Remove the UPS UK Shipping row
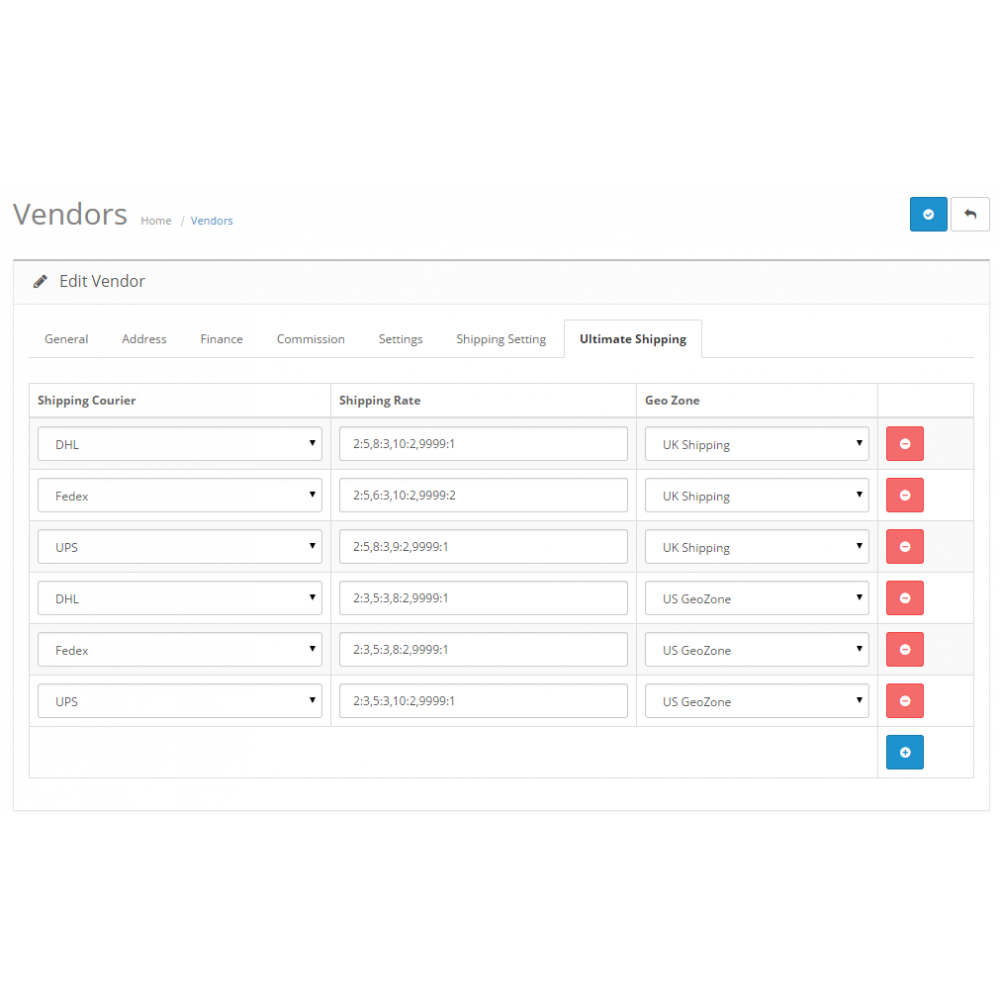The image size is (1000, 1000). [x=904, y=546]
